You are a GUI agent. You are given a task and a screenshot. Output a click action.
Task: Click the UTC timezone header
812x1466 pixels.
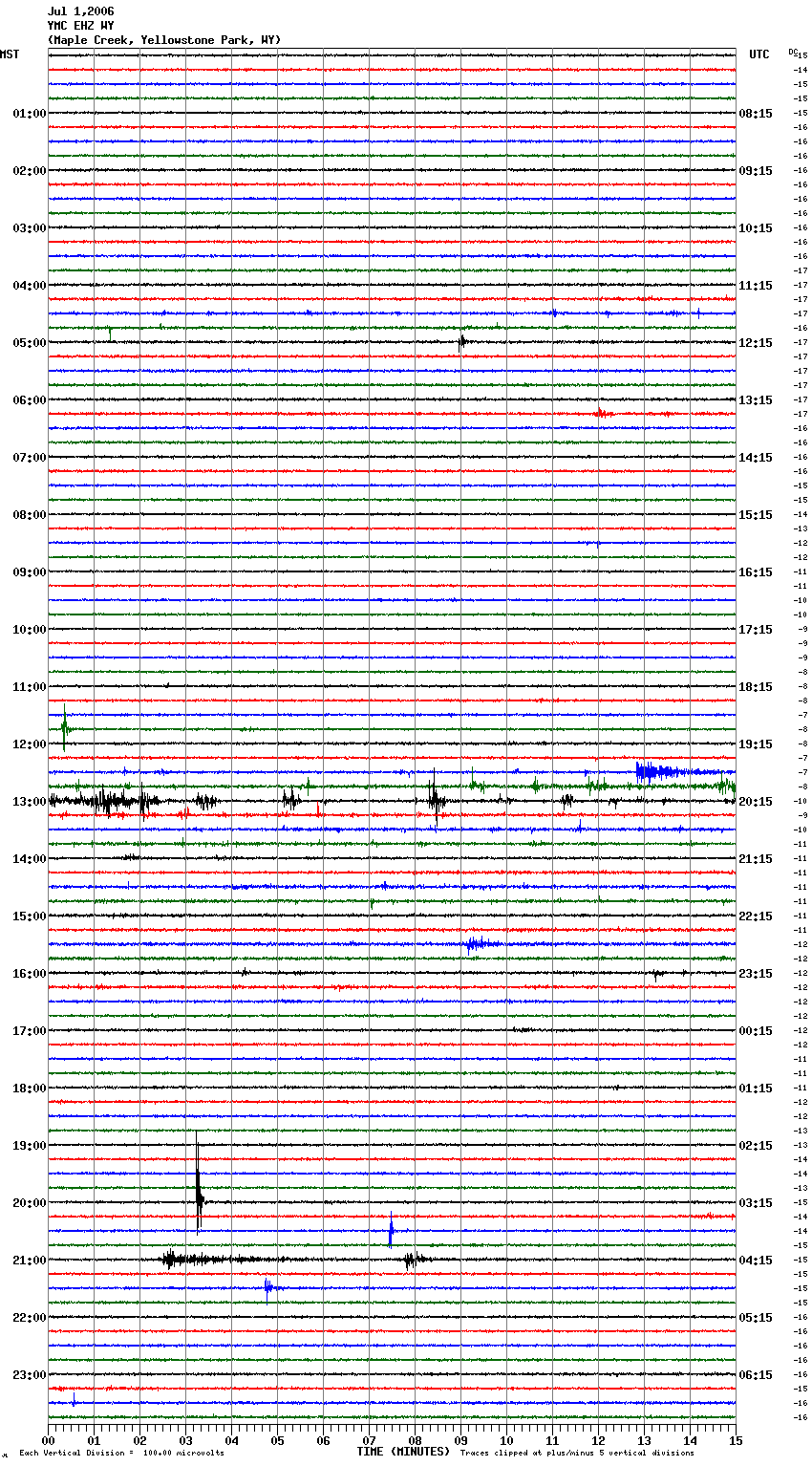[759, 54]
